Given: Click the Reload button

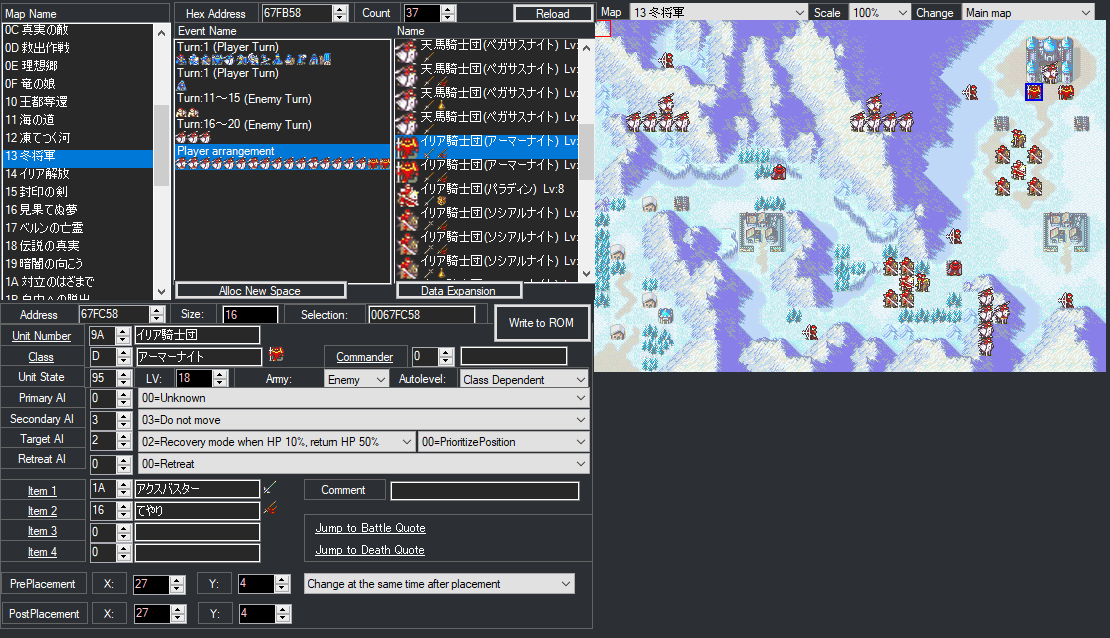Looking at the screenshot, I should coord(552,13).
